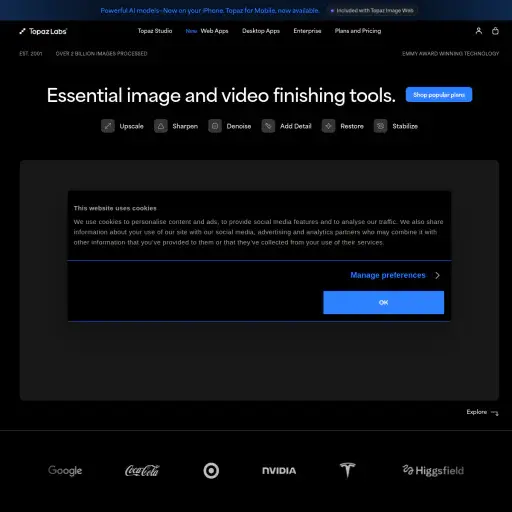Screen dimensions: 512x512
Task: Click the Add Detail label
Action: pos(296,126)
